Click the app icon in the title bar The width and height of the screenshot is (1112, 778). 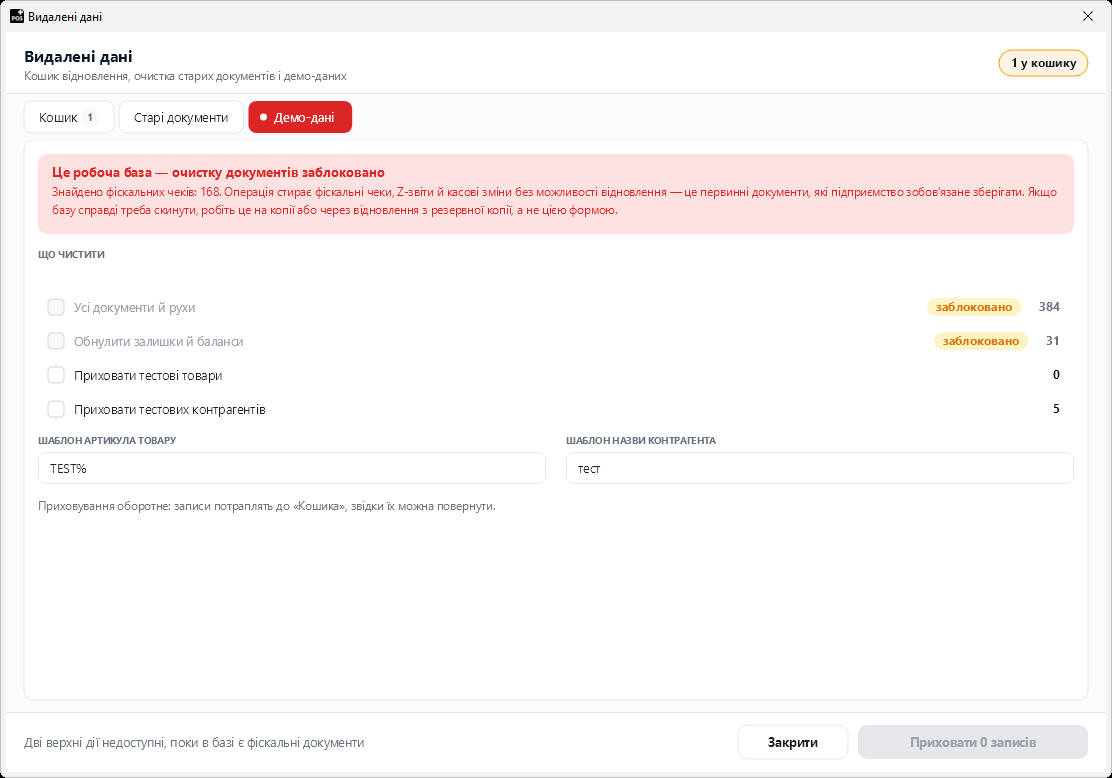click(x=16, y=16)
